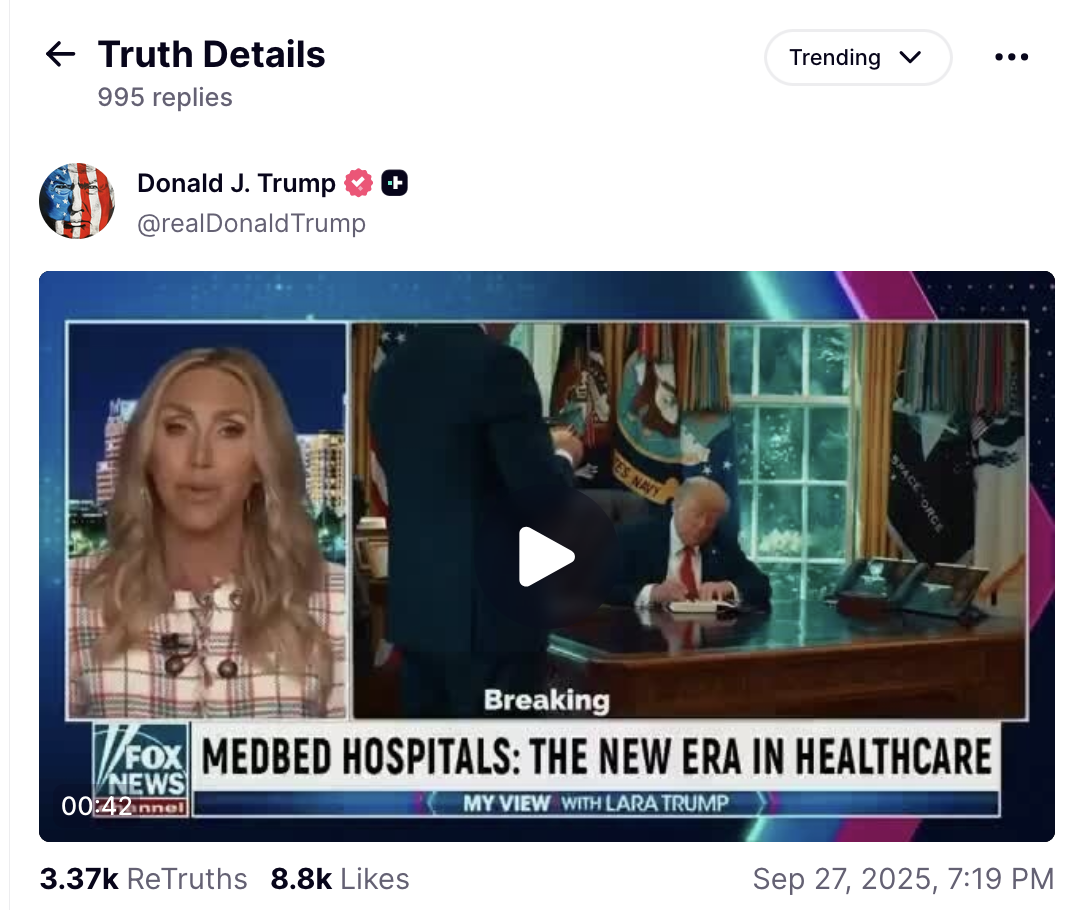Click the My View with Lara Trump strip
This screenshot has width=1080, height=910.
(x=596, y=803)
